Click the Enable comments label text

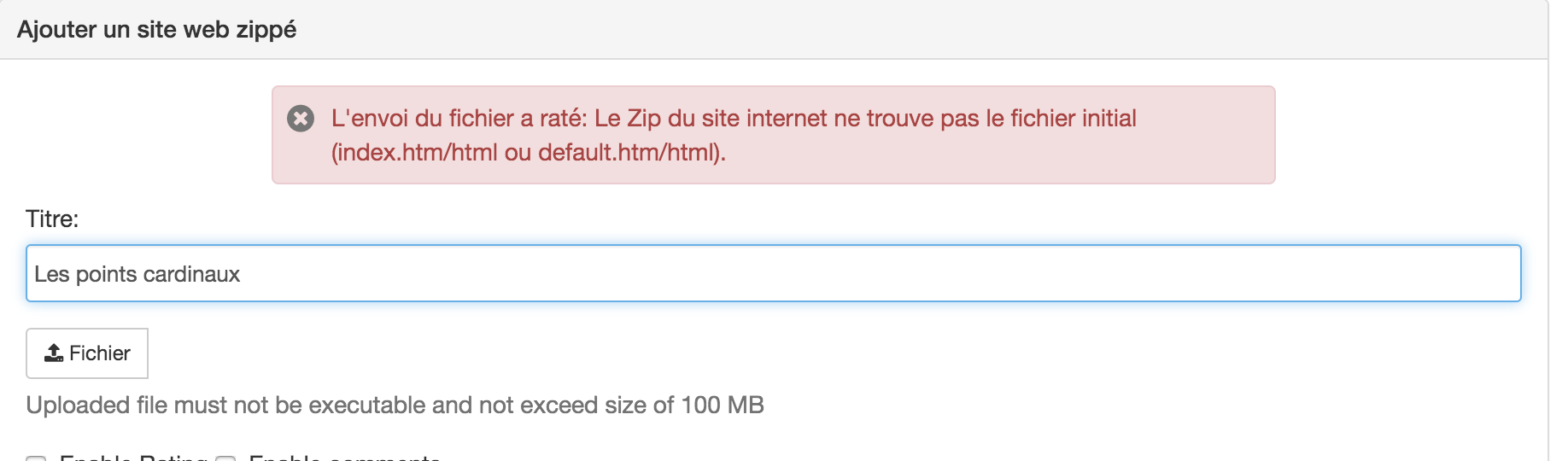coord(344,458)
